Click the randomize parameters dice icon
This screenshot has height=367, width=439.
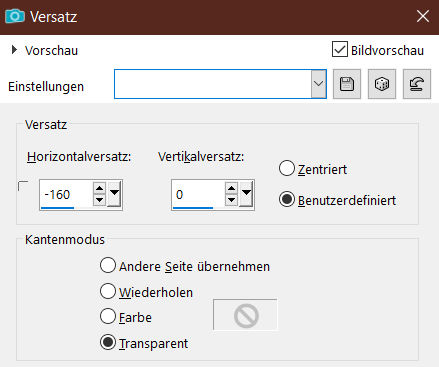coord(382,84)
